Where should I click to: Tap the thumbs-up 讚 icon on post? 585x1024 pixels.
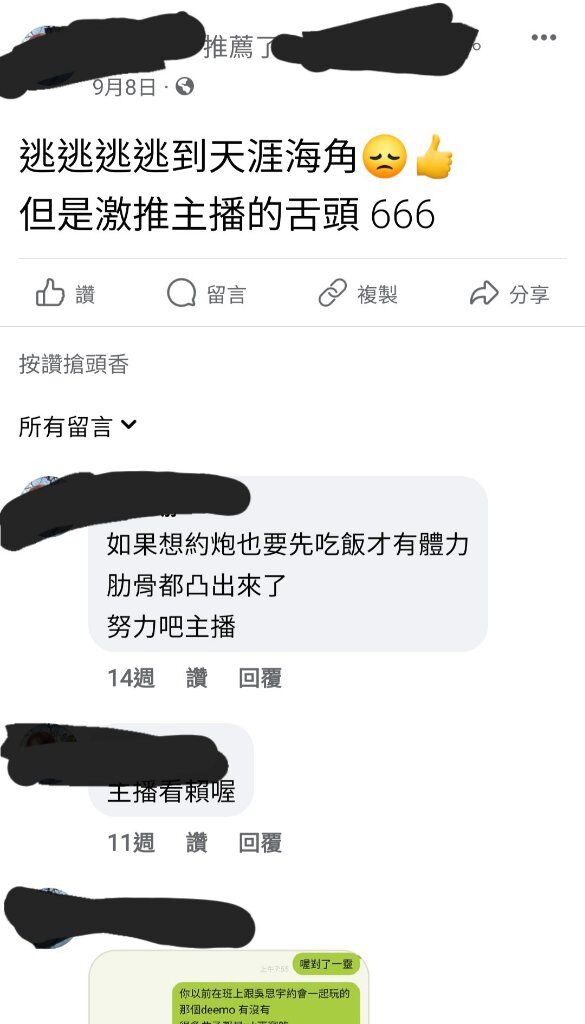coord(50,293)
